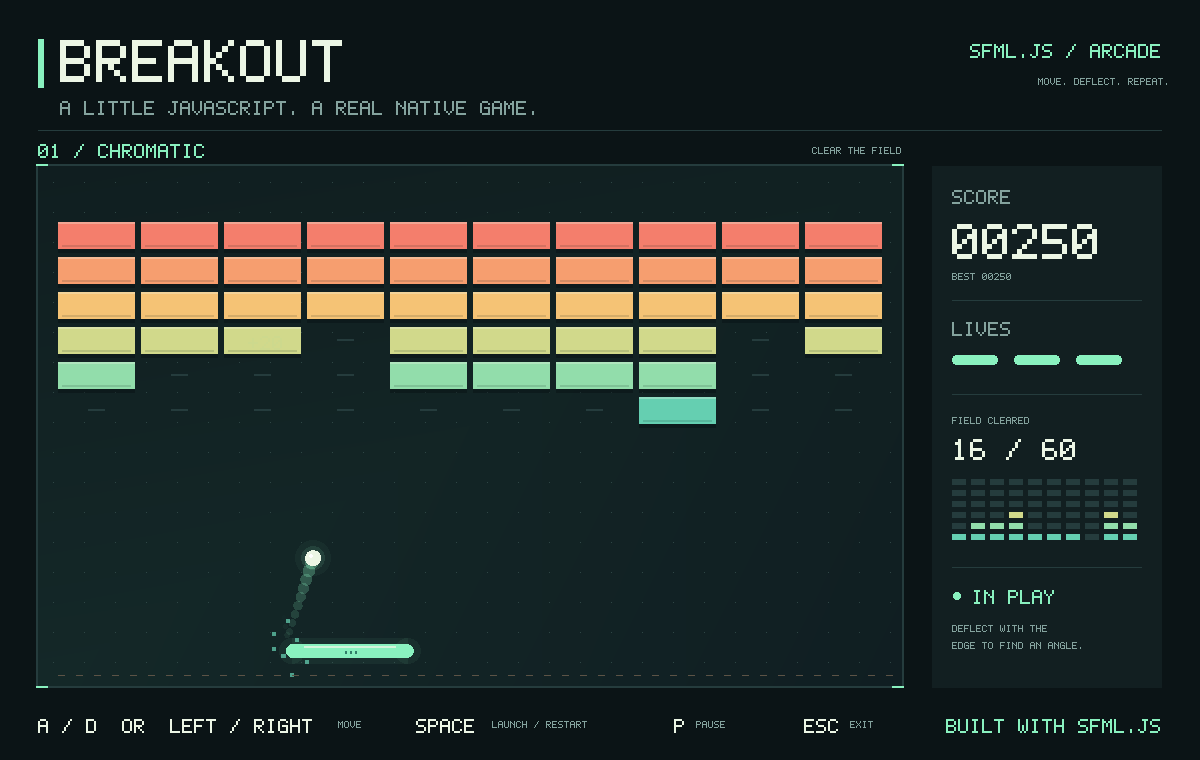This screenshot has height=760, width=1200.
Task: Click the last life pill under LIVES
Action: pos(1099,360)
